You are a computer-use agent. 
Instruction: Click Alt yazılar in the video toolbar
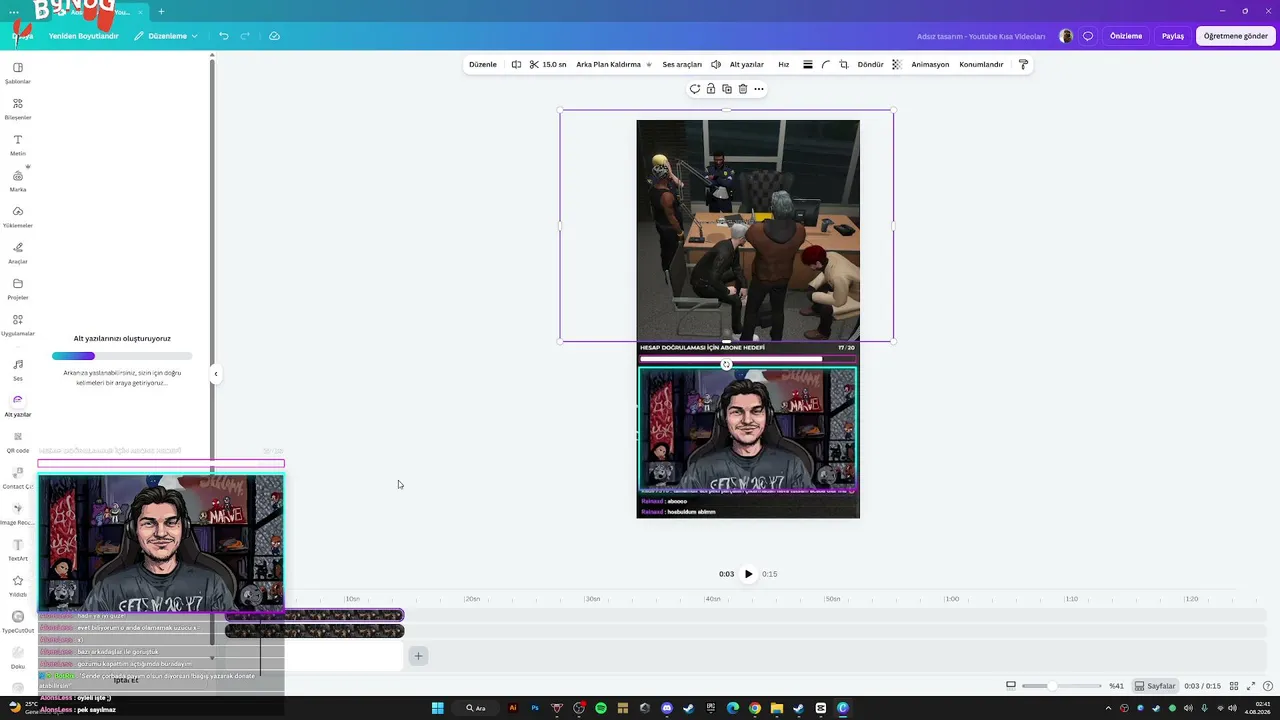point(747,64)
